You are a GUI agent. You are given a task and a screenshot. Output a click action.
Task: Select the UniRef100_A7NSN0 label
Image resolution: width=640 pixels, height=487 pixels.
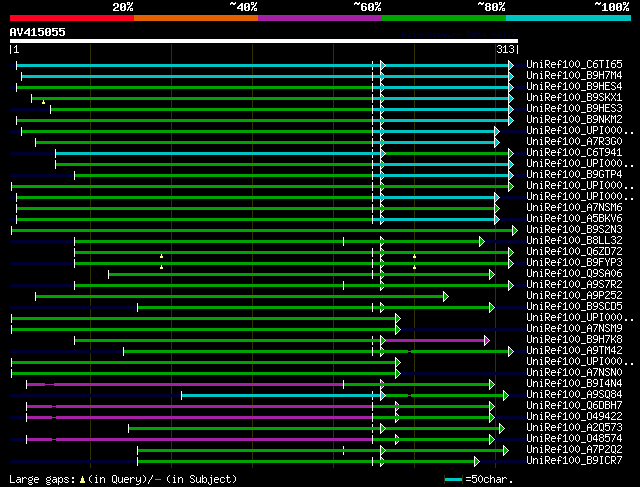(x=574, y=373)
